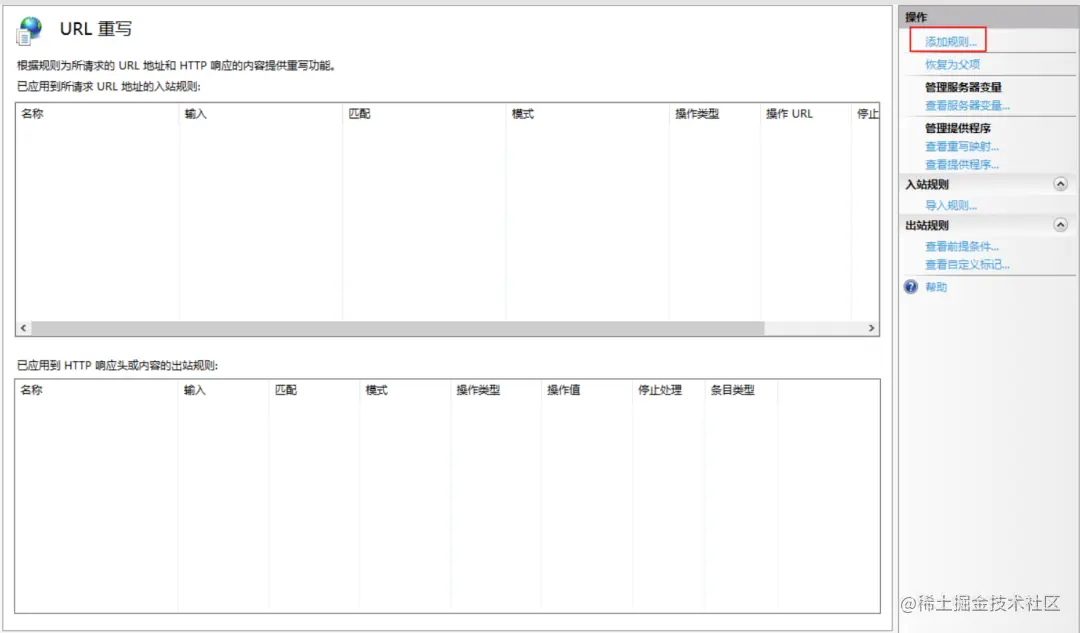The image size is (1080, 633).
Task: Click the 操作 panel title
Action: click(916, 17)
